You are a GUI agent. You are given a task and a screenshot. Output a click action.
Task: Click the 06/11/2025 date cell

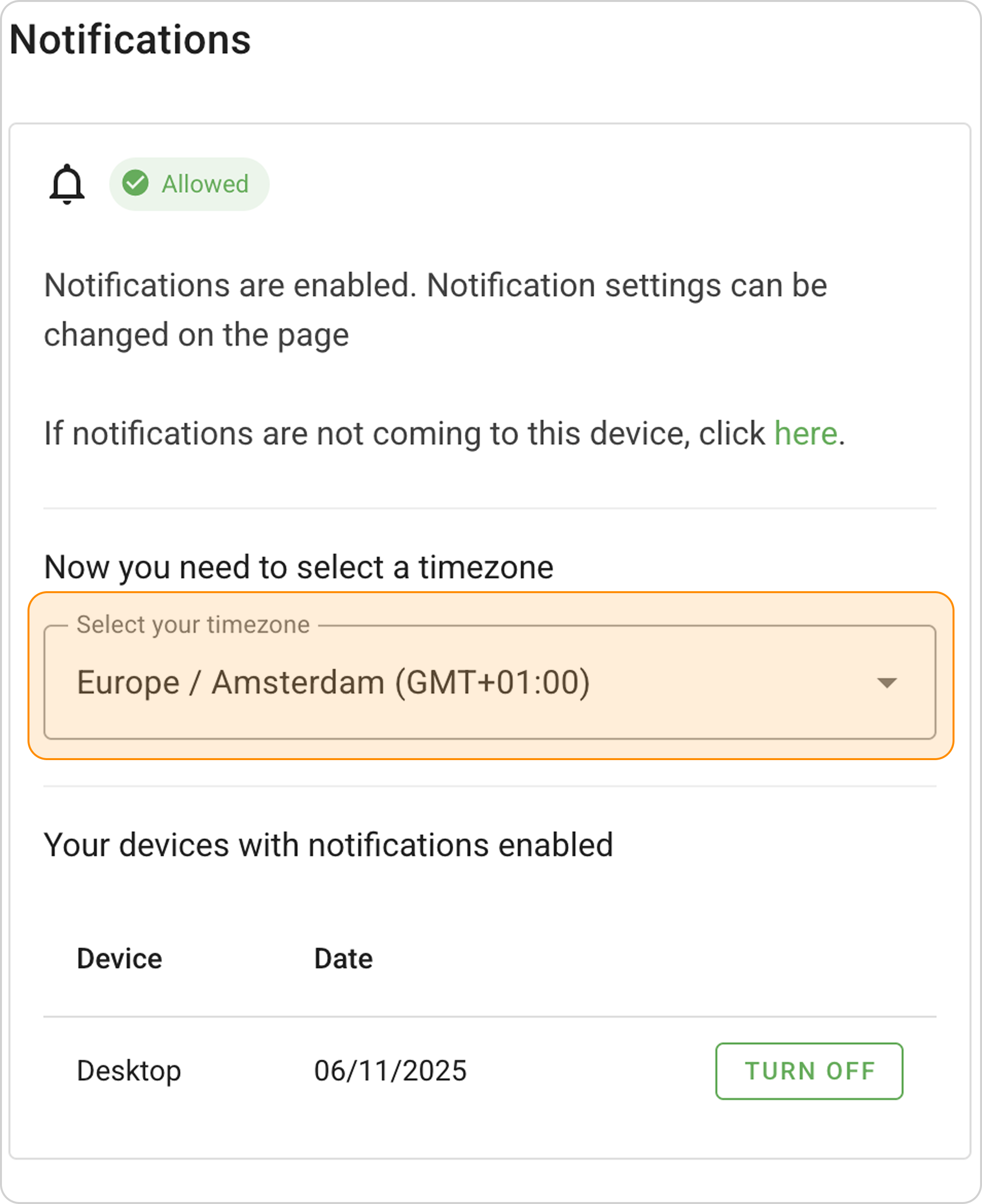390,1070
